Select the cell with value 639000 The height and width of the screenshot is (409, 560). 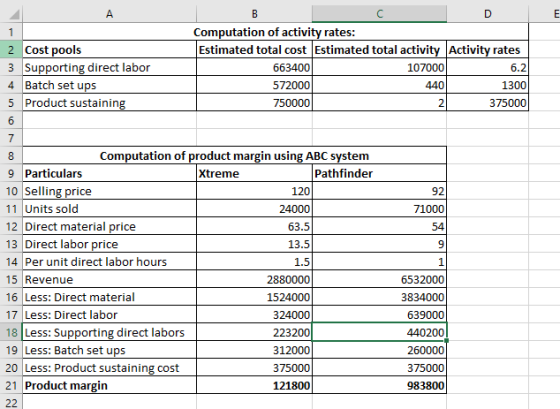379,315
